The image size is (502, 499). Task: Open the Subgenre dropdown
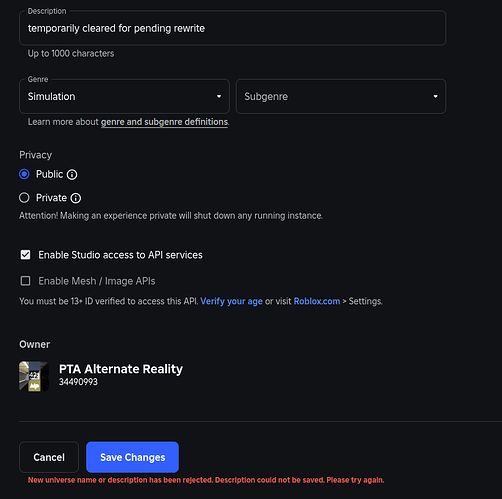[341, 96]
